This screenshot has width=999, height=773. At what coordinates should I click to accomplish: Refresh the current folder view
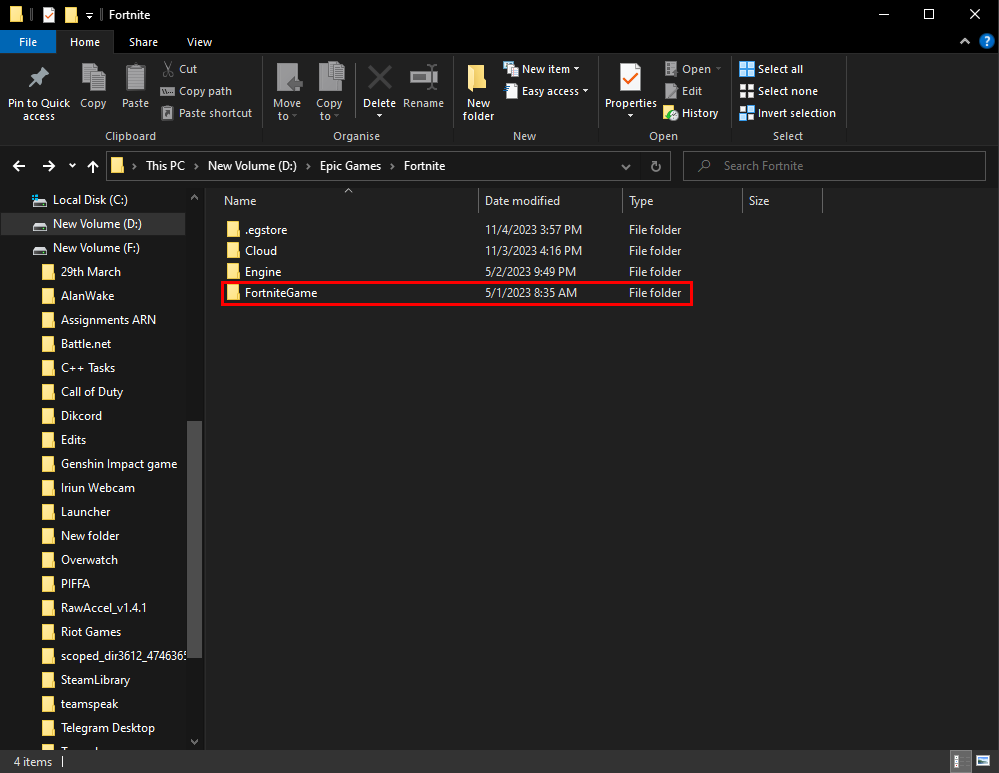coord(656,166)
